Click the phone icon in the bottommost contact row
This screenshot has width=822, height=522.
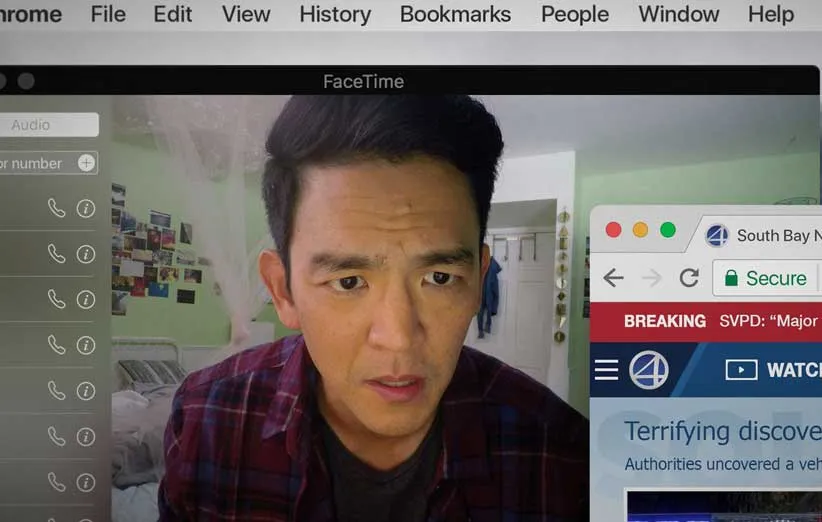point(57,482)
